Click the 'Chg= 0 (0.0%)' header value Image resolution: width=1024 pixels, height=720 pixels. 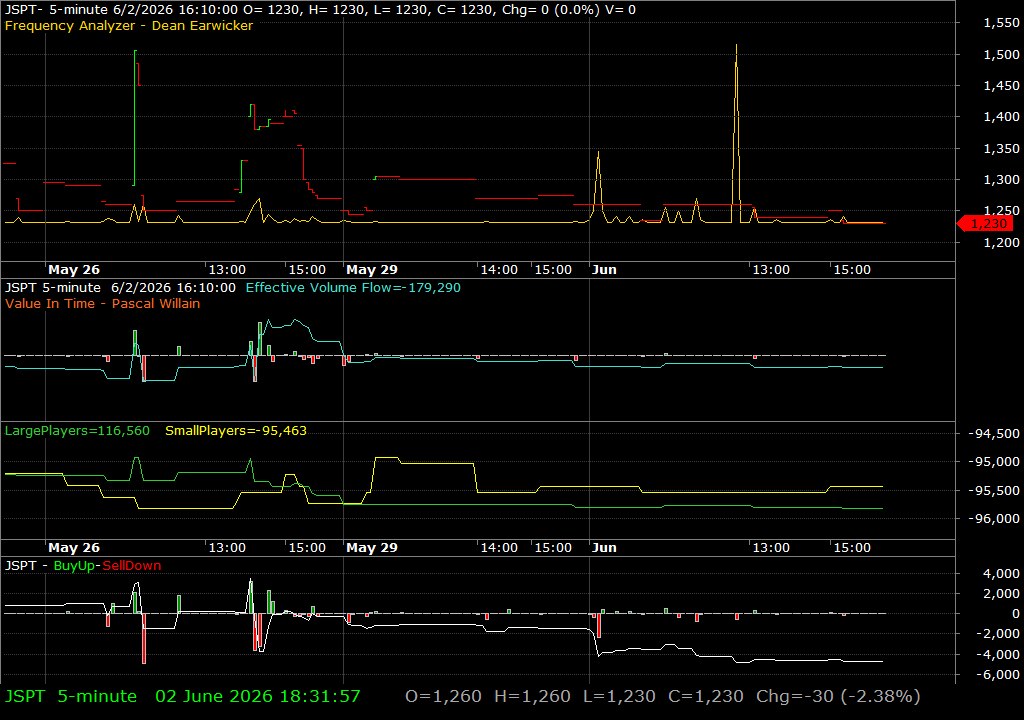553,10
